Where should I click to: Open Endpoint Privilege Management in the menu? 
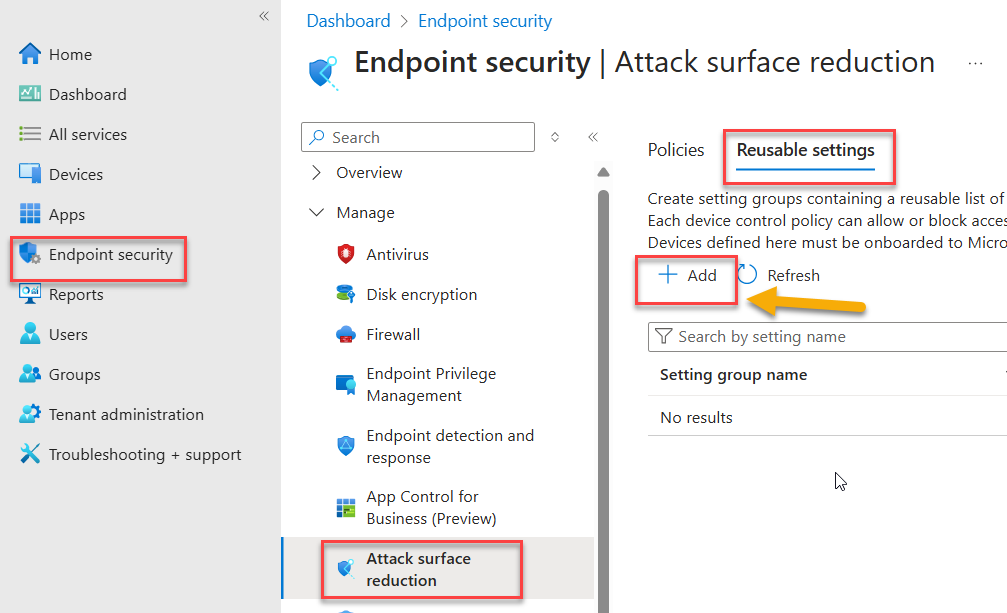click(x=431, y=384)
